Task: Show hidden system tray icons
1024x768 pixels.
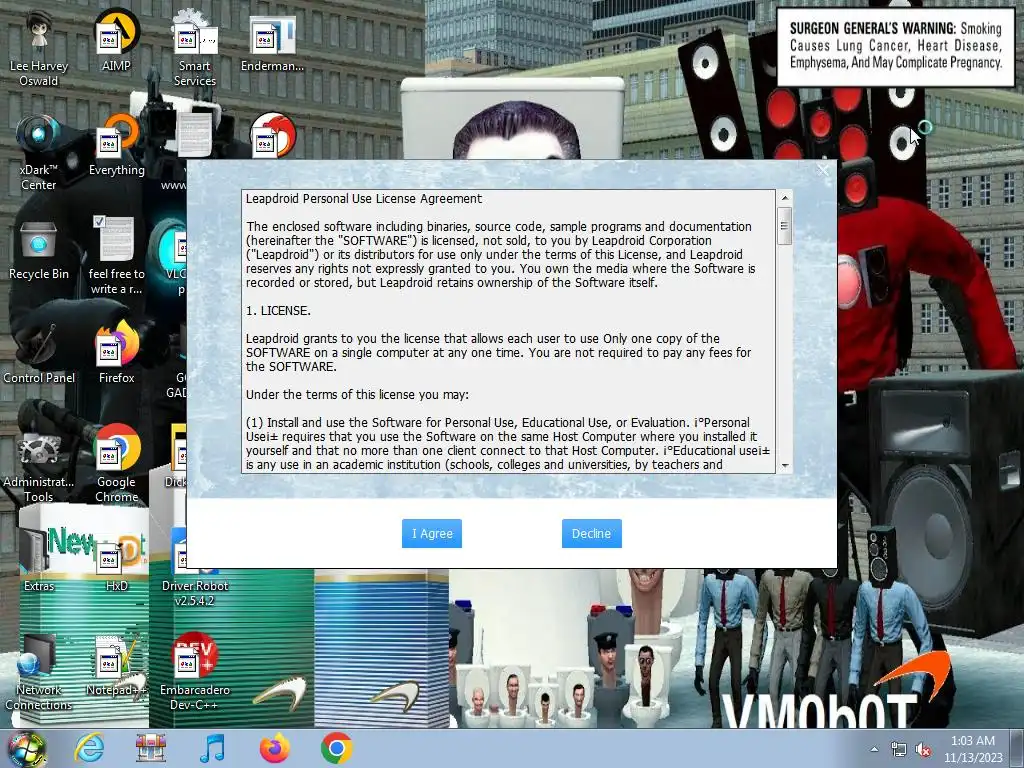Action: click(874, 750)
